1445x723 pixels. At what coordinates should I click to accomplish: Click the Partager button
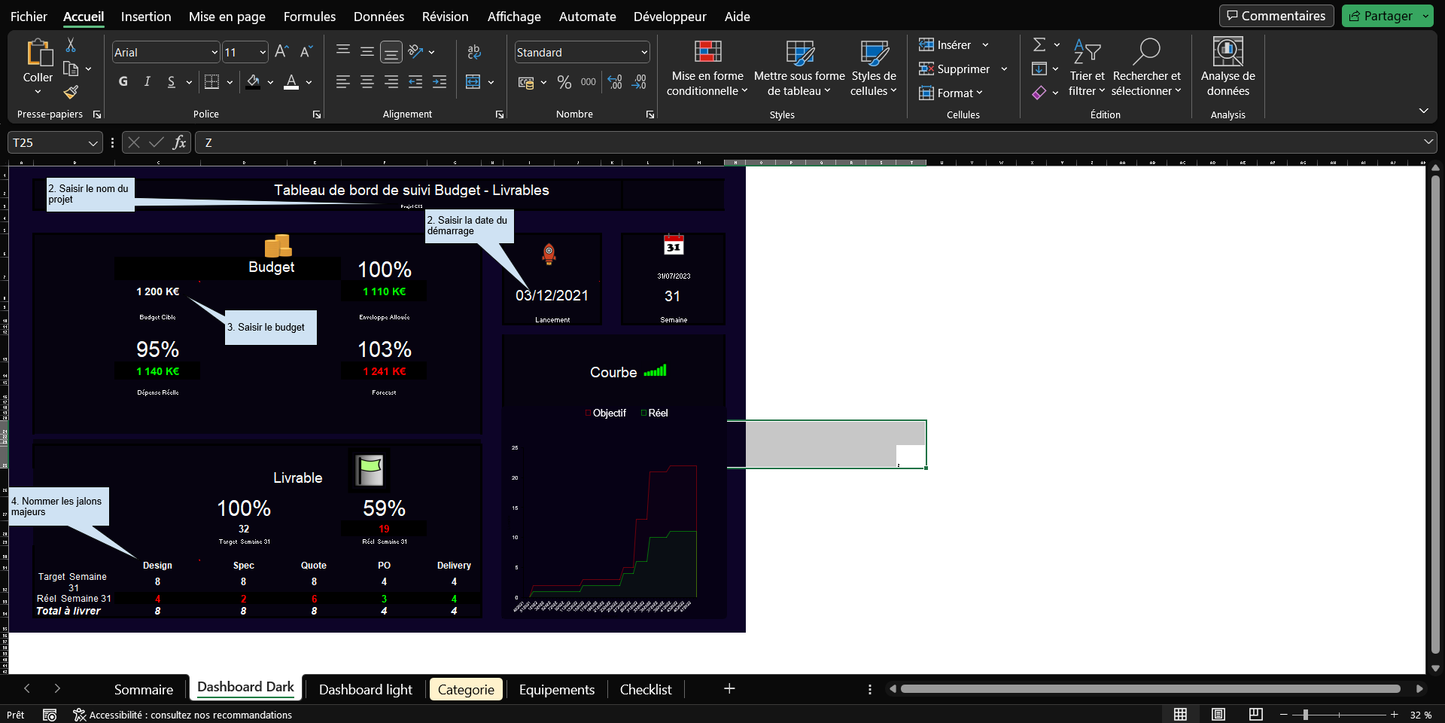(1381, 16)
